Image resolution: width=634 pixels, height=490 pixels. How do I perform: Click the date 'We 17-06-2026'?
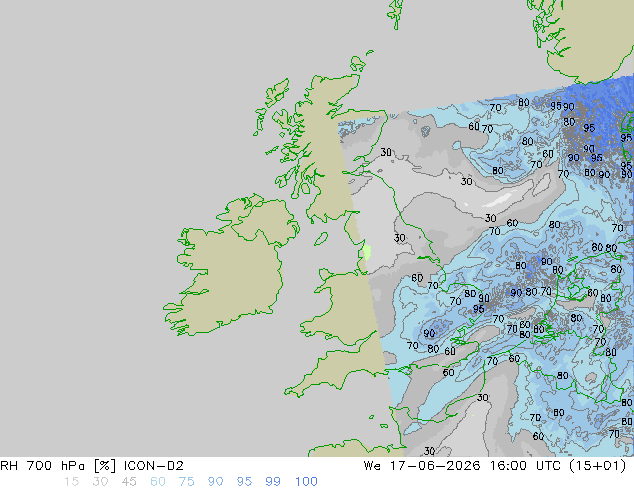(x=422, y=466)
